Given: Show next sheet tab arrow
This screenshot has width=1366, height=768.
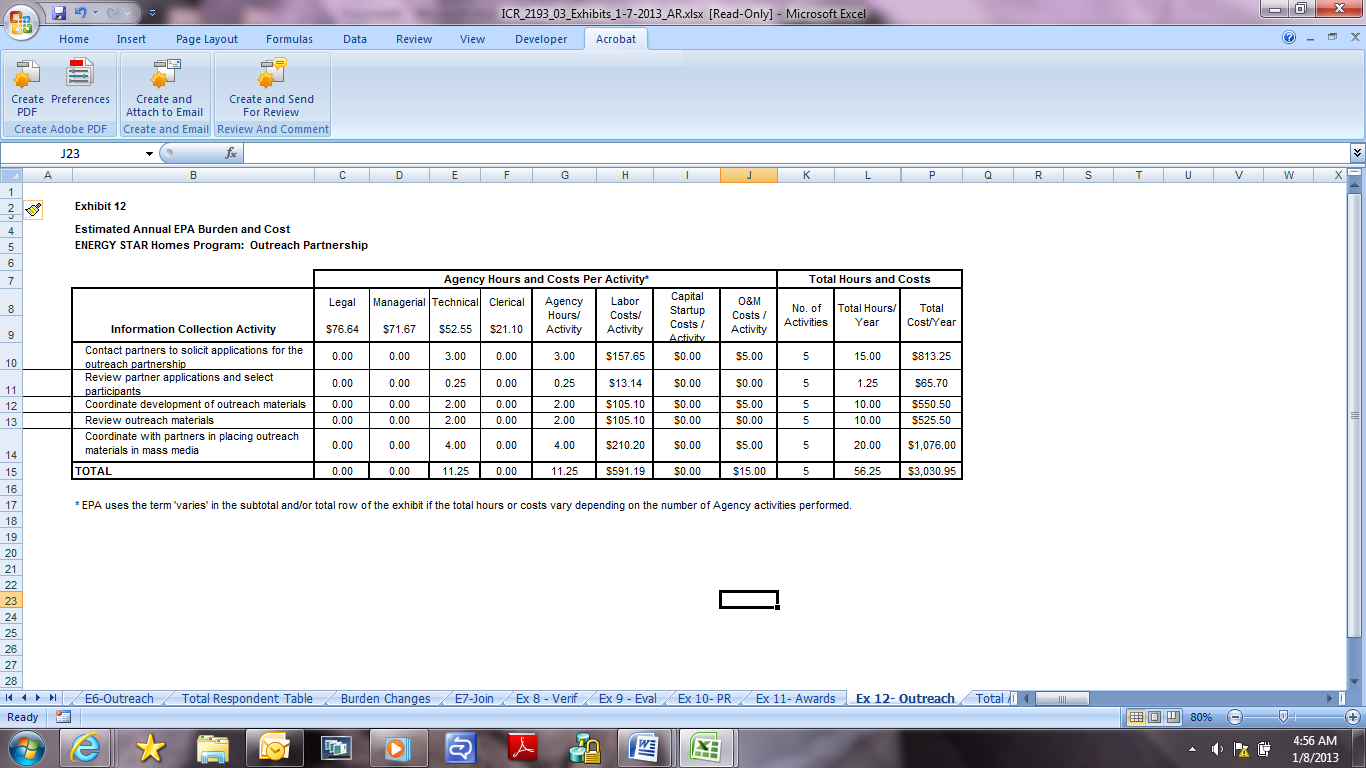Looking at the screenshot, I should click(40, 698).
